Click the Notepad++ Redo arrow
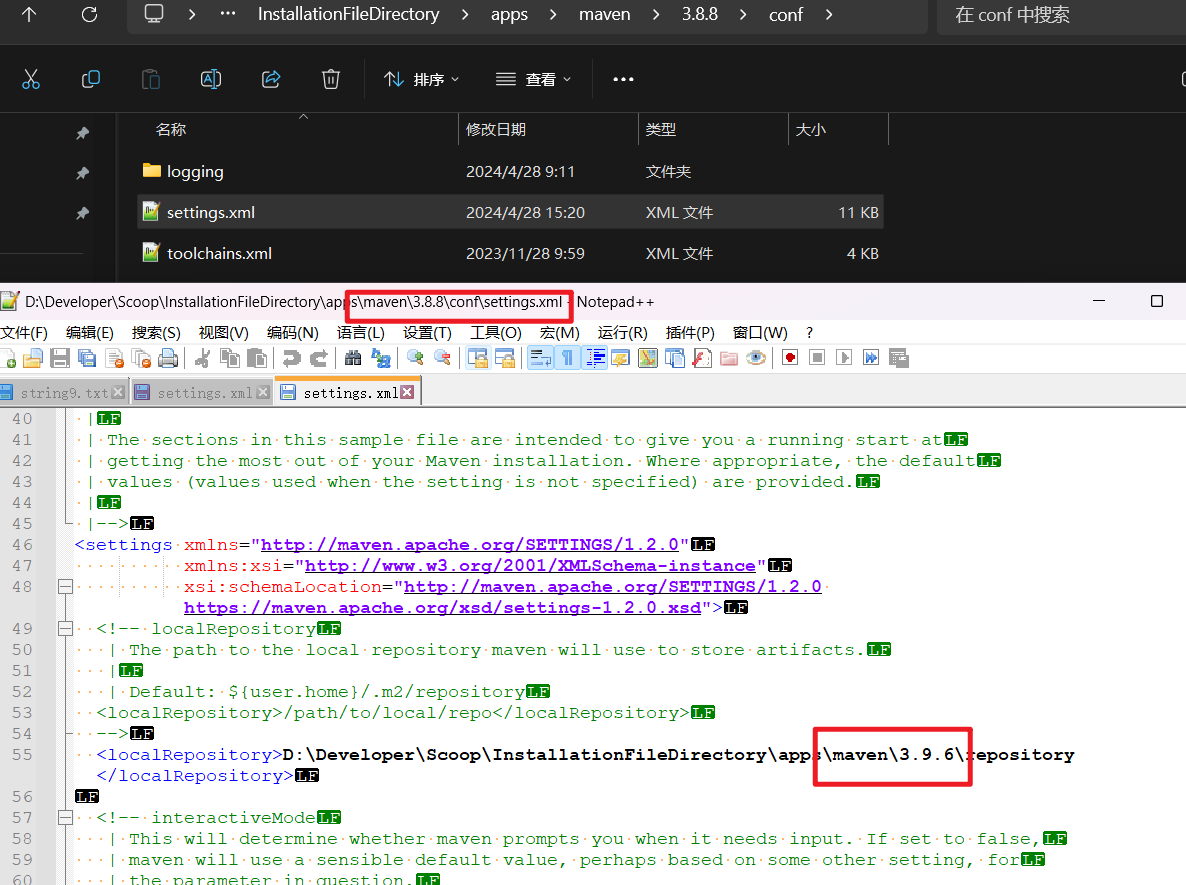 [x=318, y=359]
